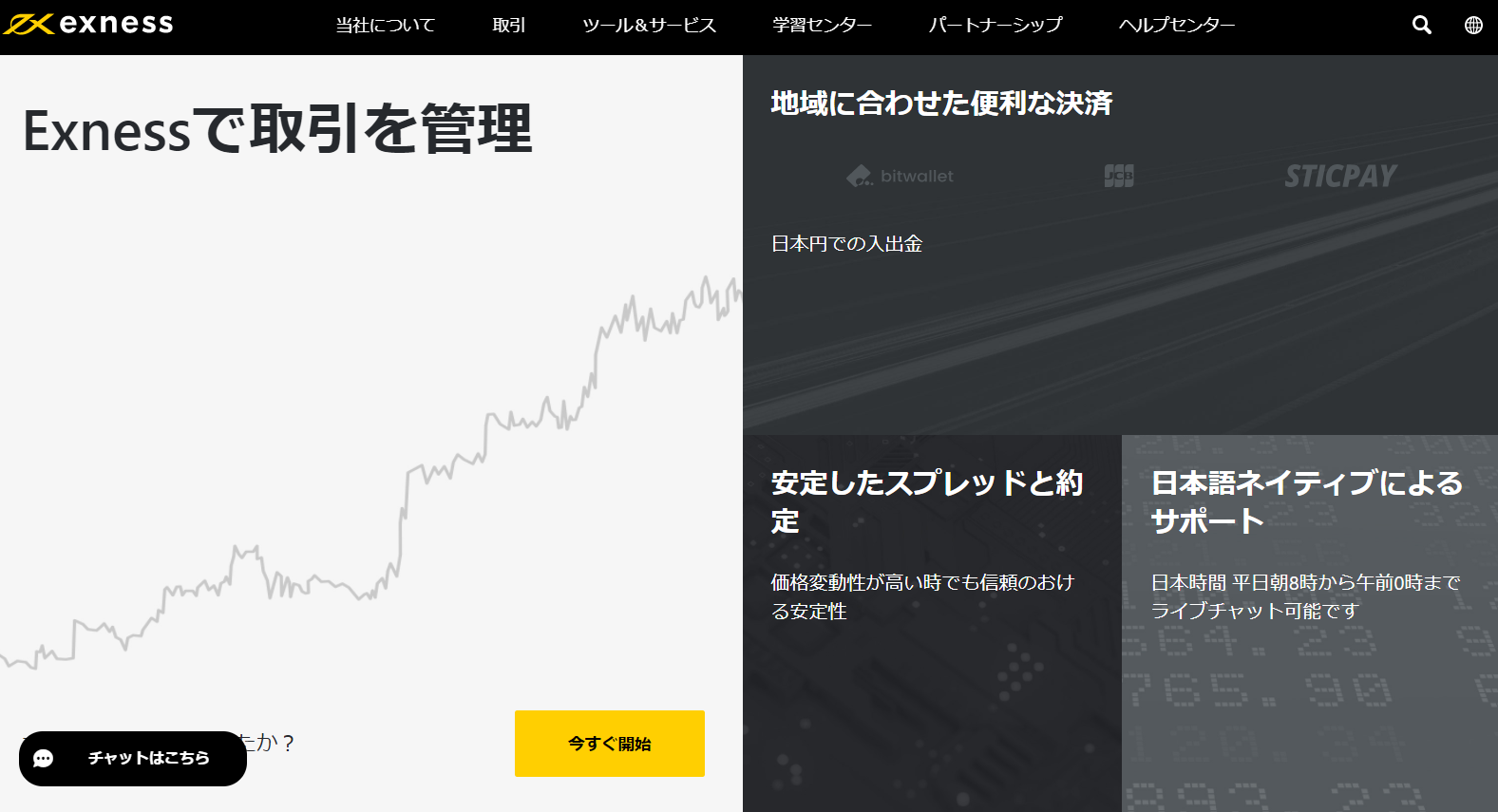The width and height of the screenshot is (1498, 812).
Task: Open the 当社について menu
Action: [385, 26]
